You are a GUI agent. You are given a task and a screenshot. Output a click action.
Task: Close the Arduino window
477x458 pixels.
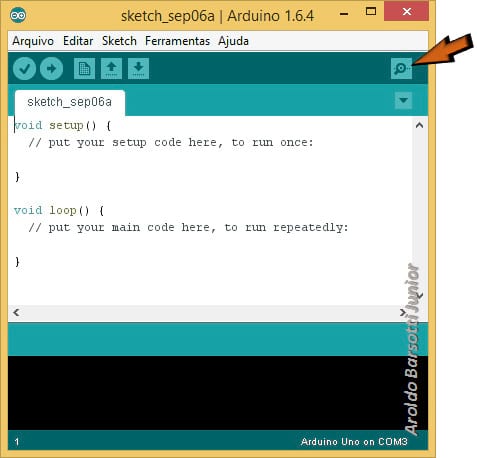click(x=406, y=12)
